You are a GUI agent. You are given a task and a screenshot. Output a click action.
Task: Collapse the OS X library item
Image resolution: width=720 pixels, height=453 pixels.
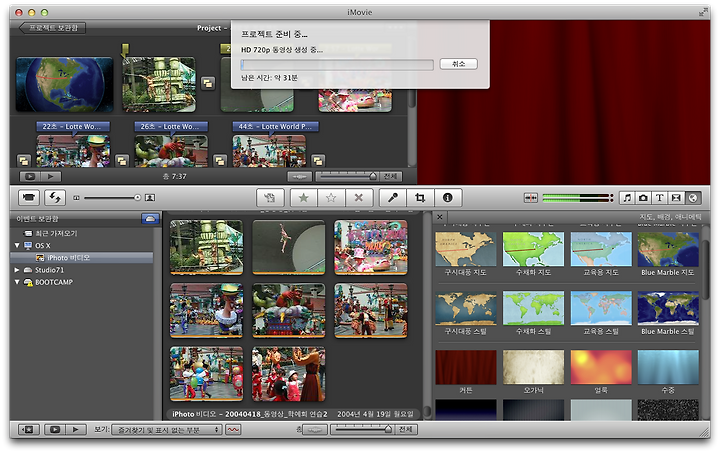click(17, 246)
